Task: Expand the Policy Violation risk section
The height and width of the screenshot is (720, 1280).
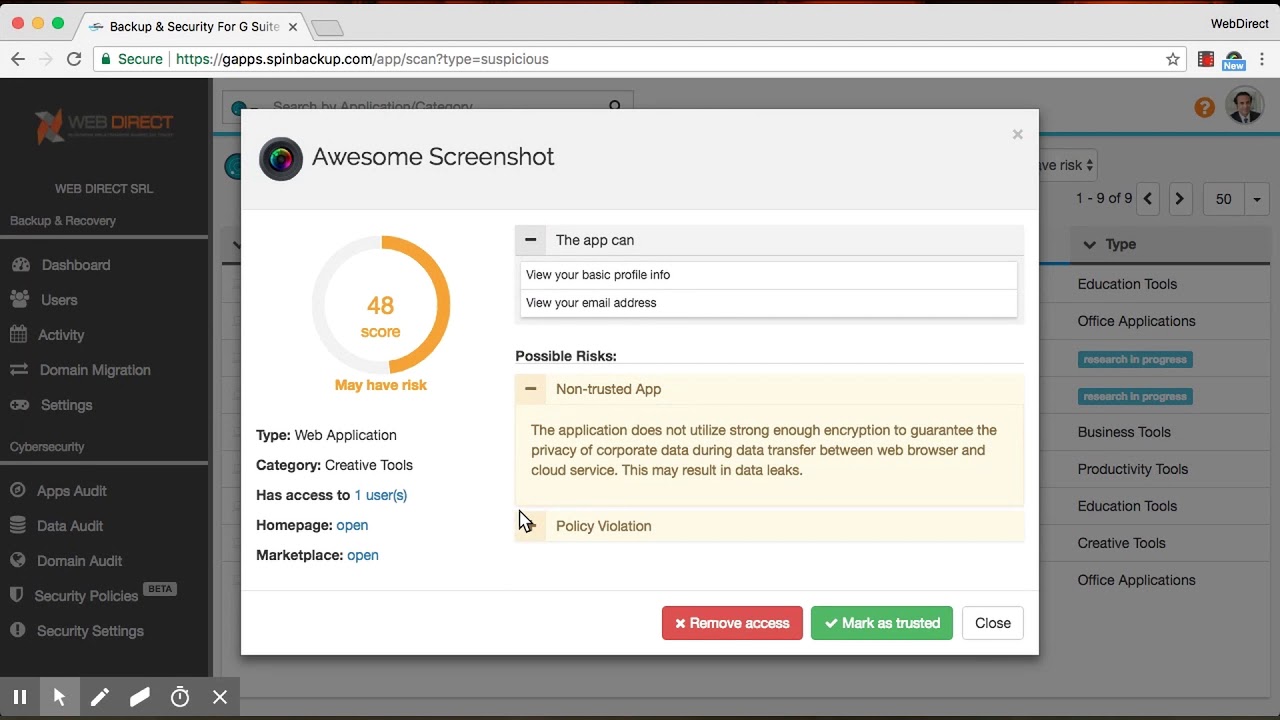Action: coord(531,526)
